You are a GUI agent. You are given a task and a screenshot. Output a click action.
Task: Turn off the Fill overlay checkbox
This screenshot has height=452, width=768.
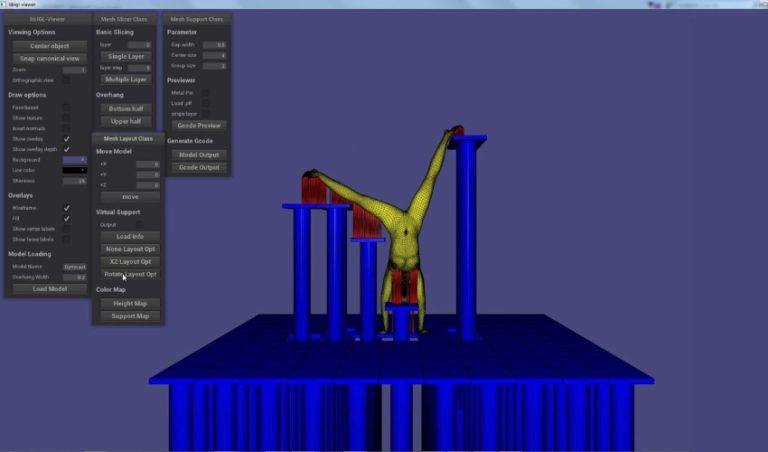coord(66,218)
